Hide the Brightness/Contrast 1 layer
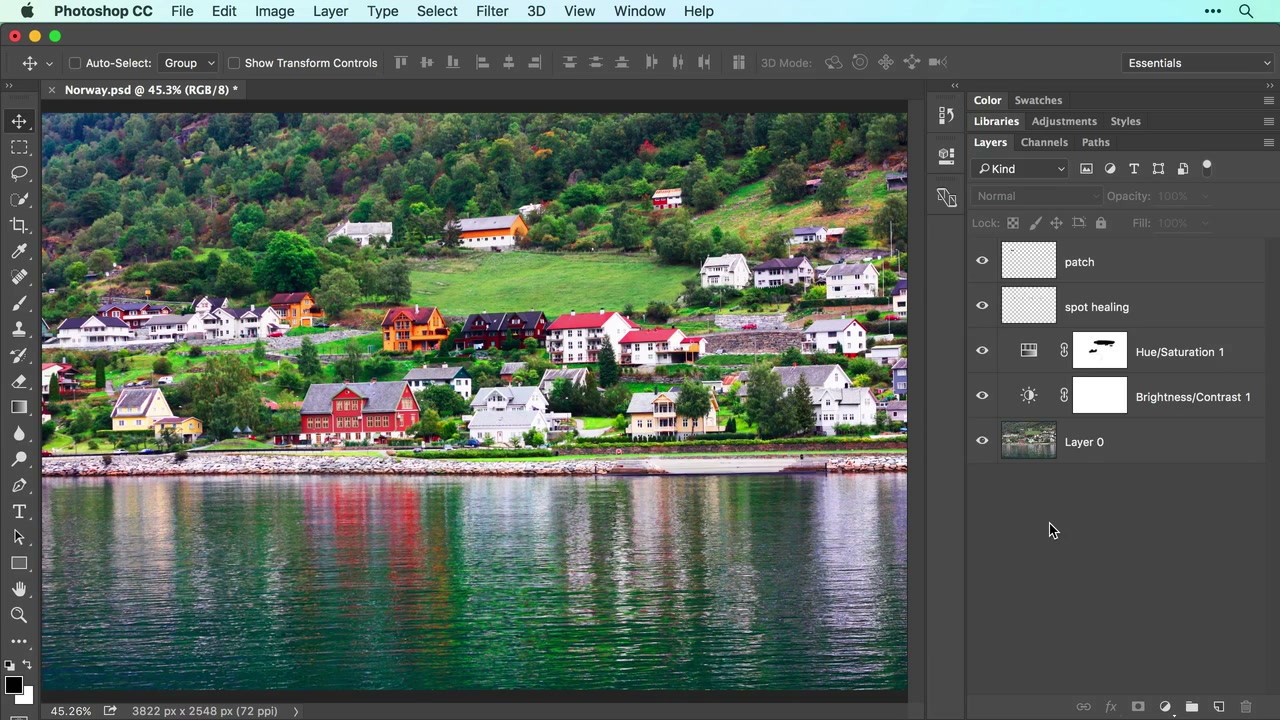Viewport: 1280px width, 720px height. coord(982,396)
